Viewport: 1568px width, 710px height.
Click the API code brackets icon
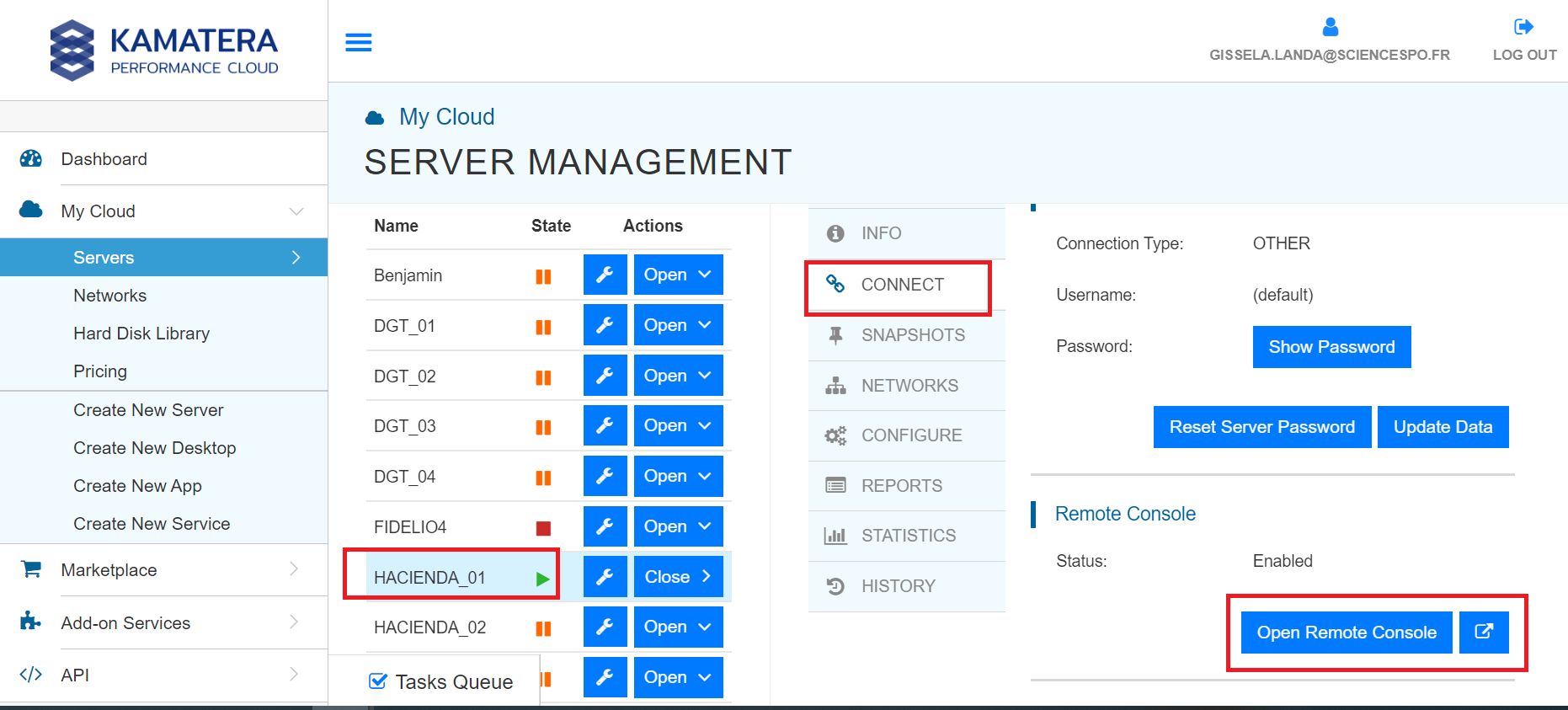click(31, 675)
